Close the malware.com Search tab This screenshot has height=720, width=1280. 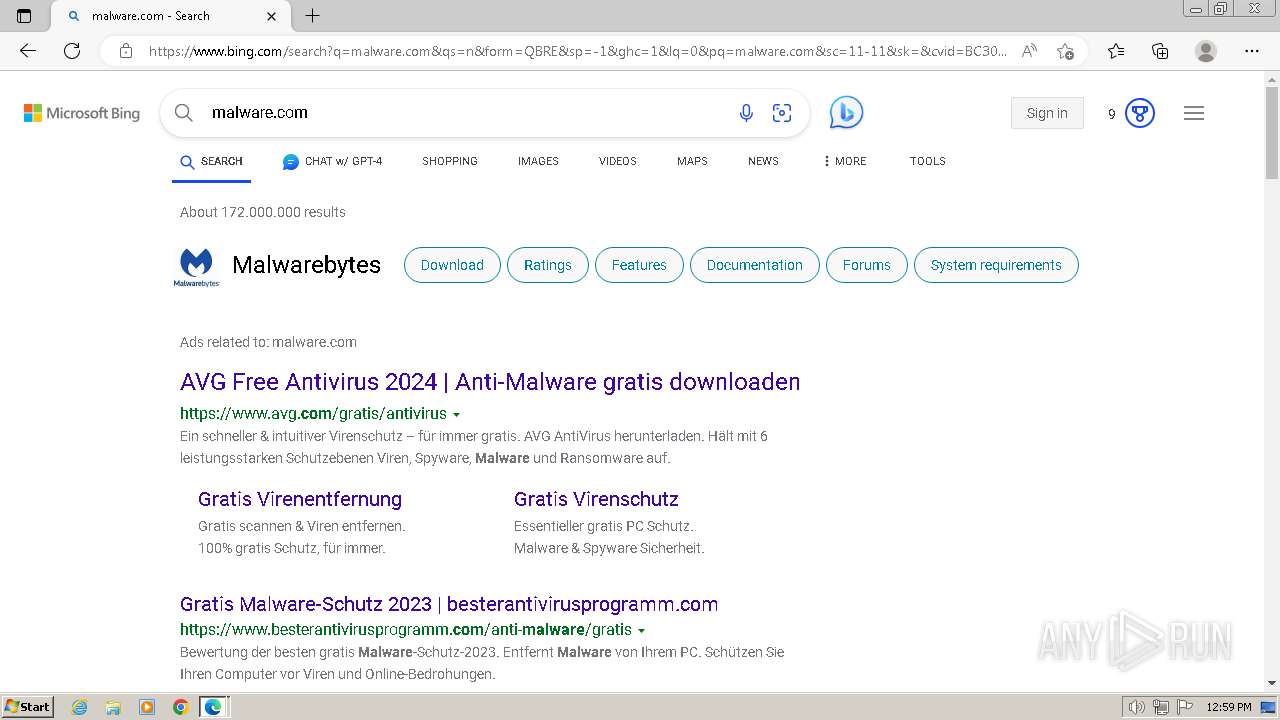(x=272, y=16)
